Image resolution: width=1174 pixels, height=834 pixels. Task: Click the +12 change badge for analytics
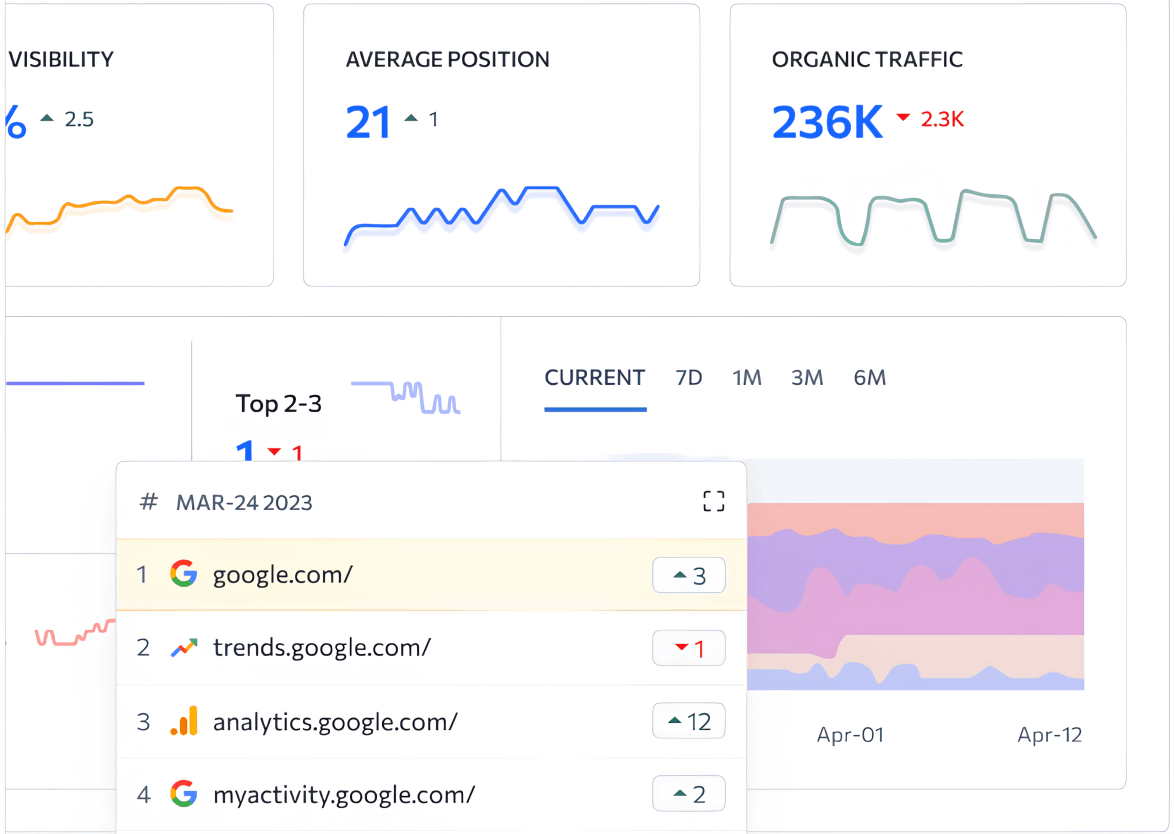point(689,722)
